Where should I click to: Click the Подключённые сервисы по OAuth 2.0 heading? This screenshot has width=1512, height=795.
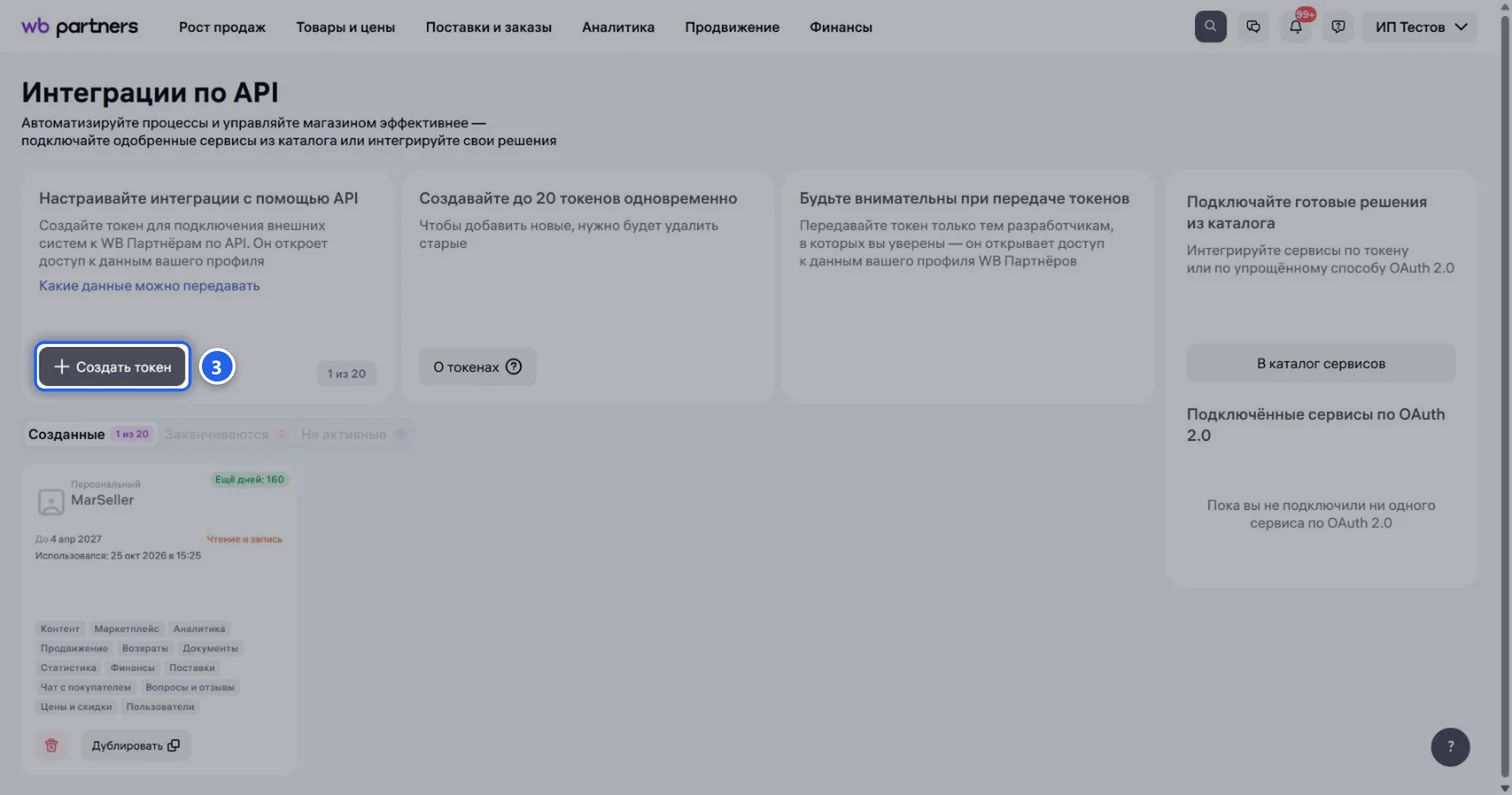point(1316,425)
